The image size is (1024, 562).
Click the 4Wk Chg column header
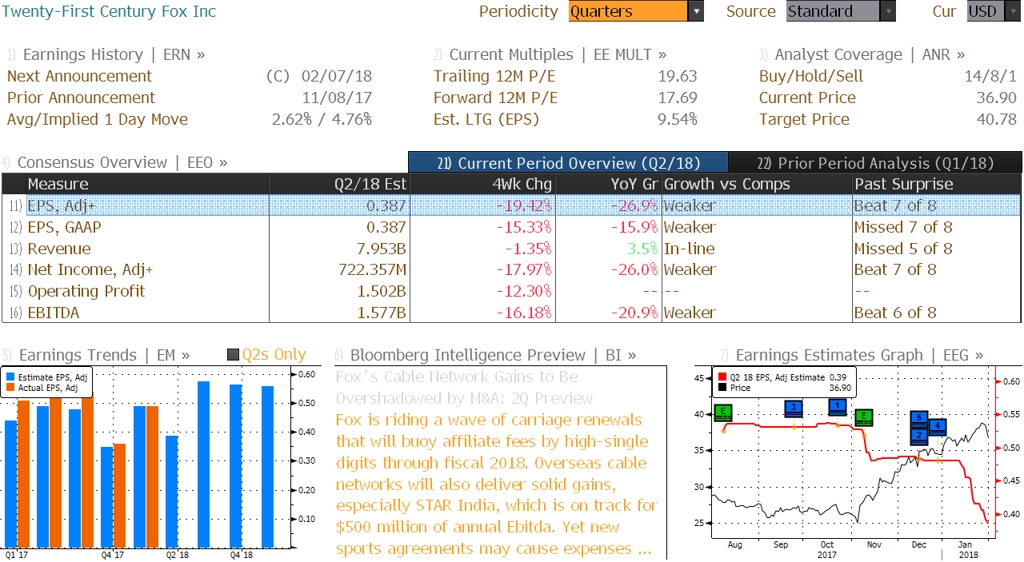click(482, 184)
